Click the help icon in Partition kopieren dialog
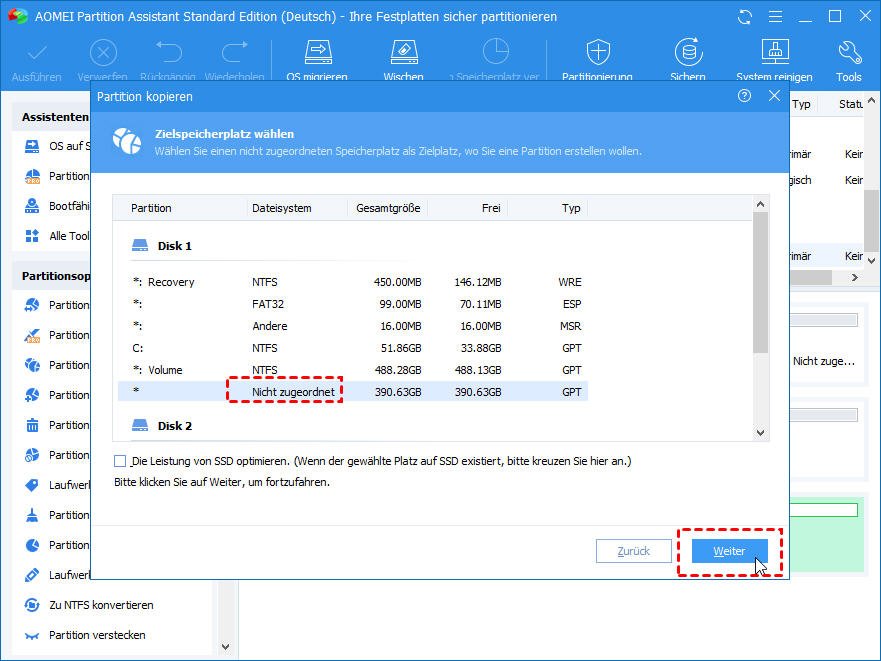881x661 pixels. coord(744,96)
